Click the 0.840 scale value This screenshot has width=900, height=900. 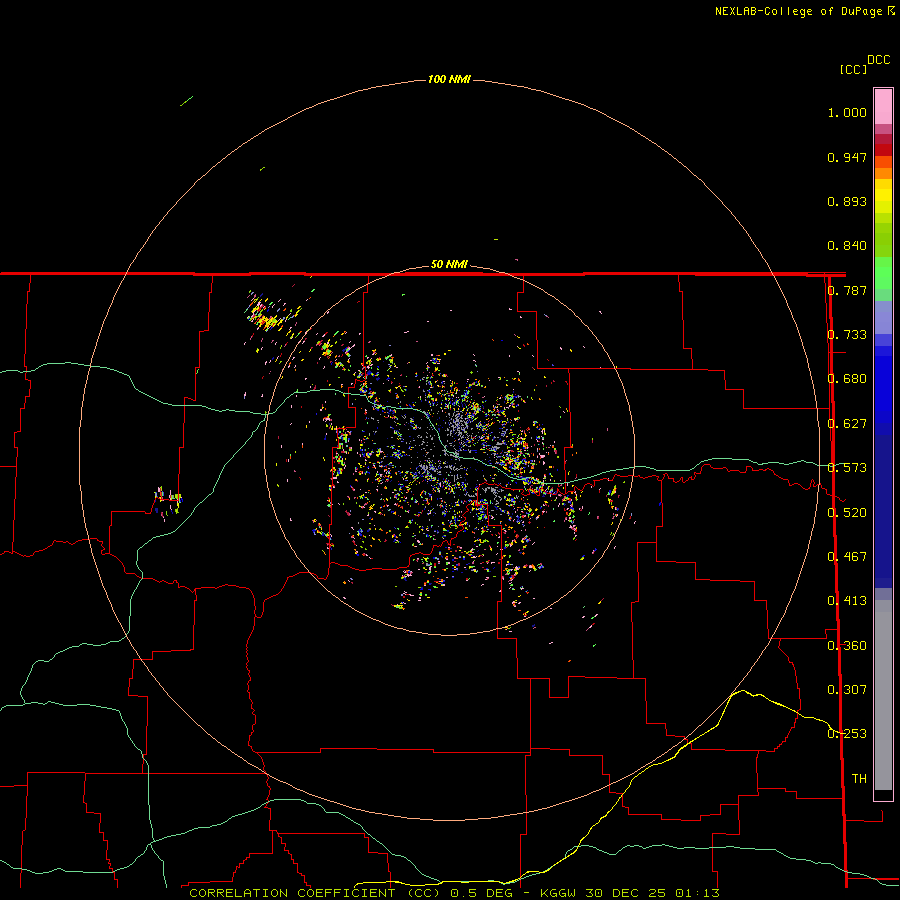[847, 246]
